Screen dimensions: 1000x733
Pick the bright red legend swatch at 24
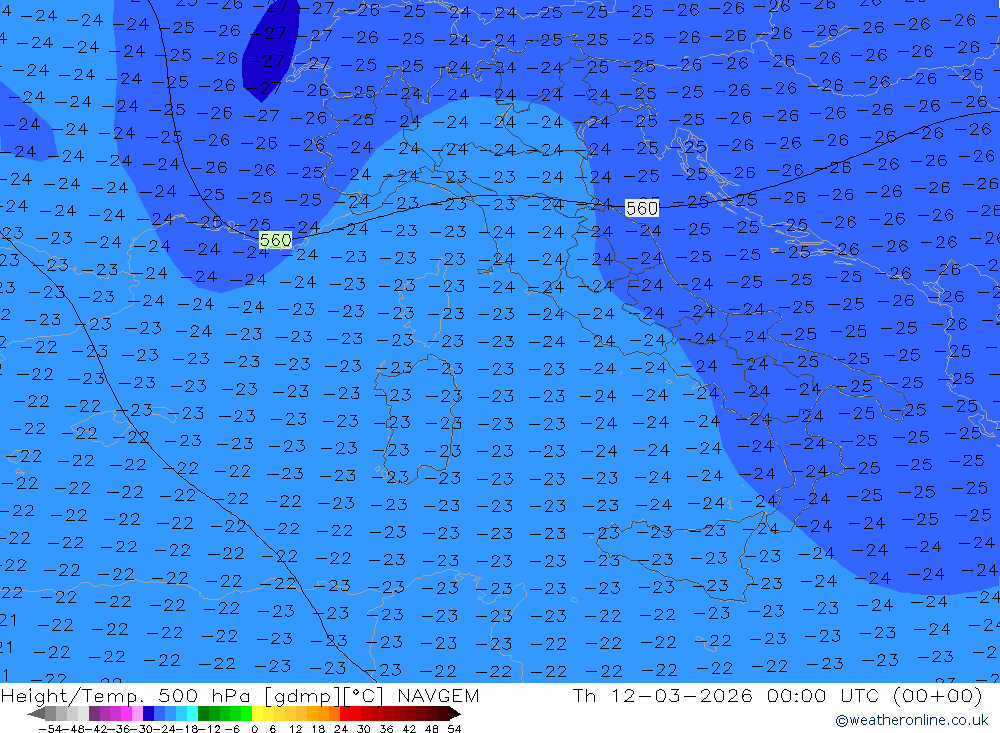(x=344, y=714)
